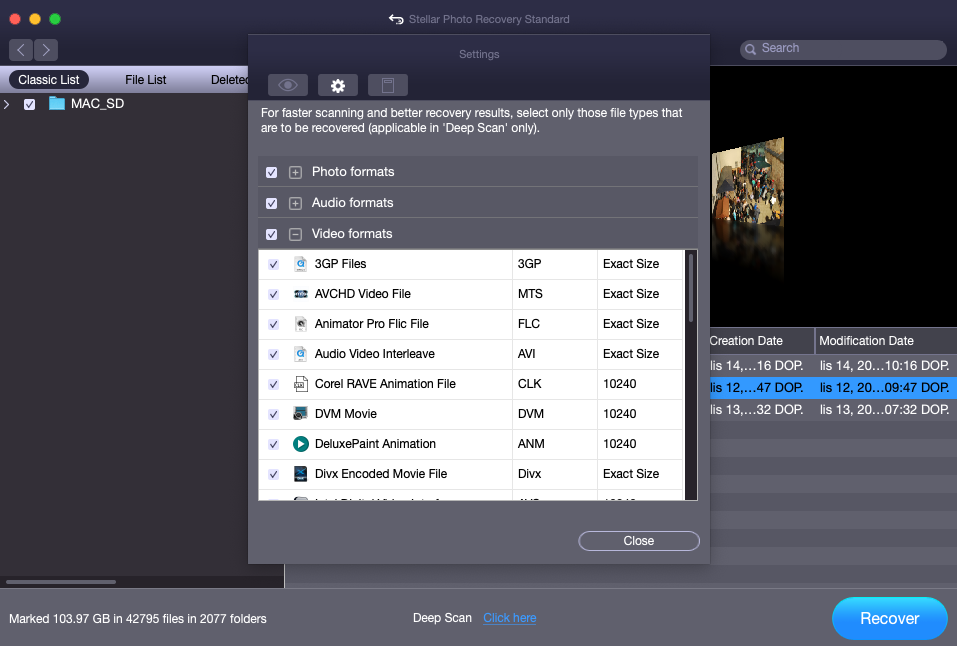Toggle the AVCHD Video File checkbox
Viewport: 957px width, 646px height.
click(x=274, y=294)
